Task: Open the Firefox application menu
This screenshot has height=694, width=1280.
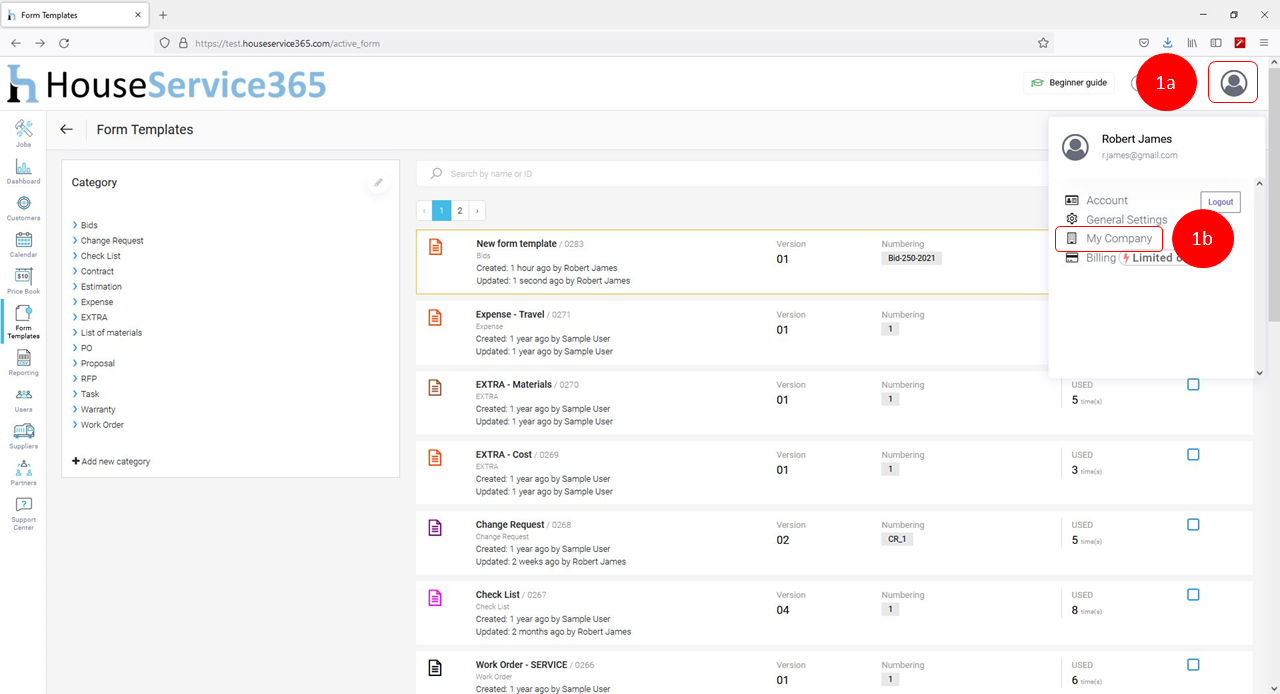Action: pyautogui.click(x=1264, y=43)
